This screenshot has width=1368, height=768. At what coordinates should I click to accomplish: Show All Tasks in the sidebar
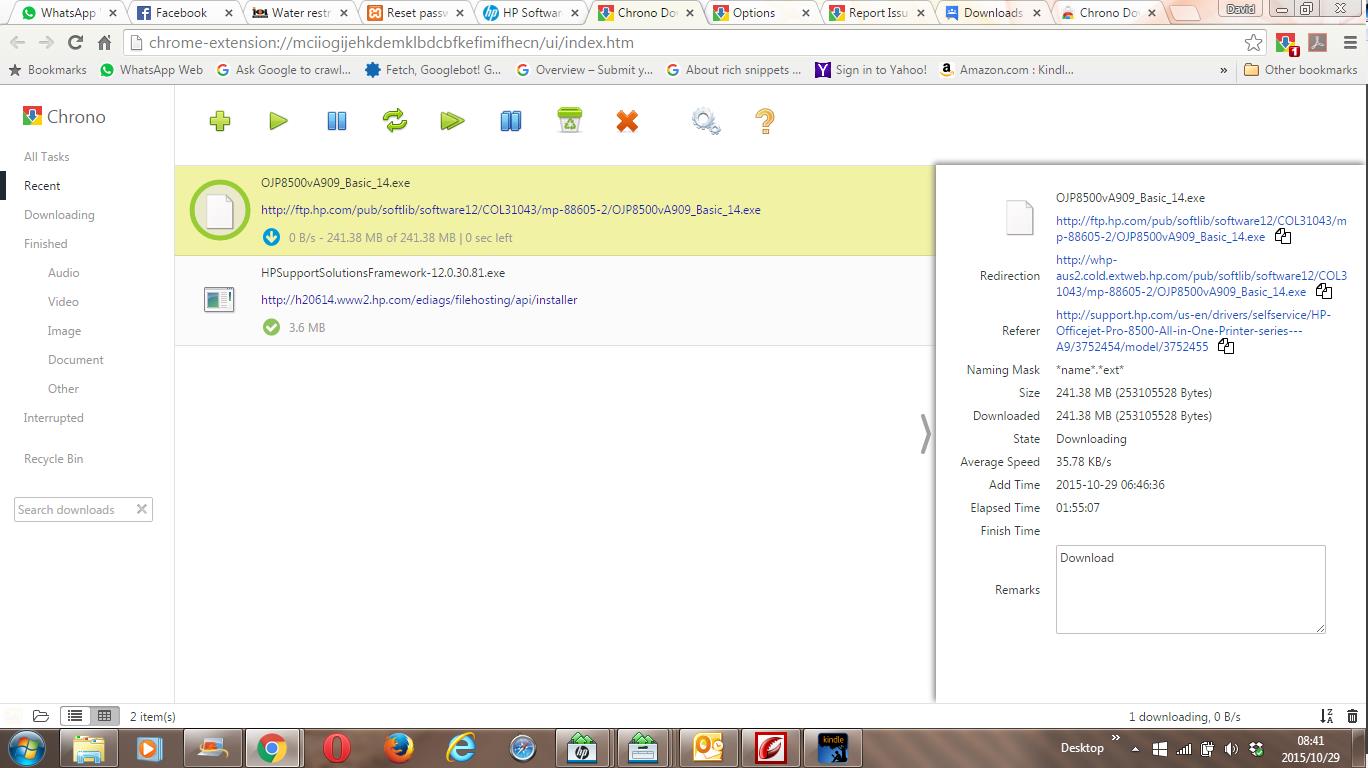pyautogui.click(x=47, y=156)
